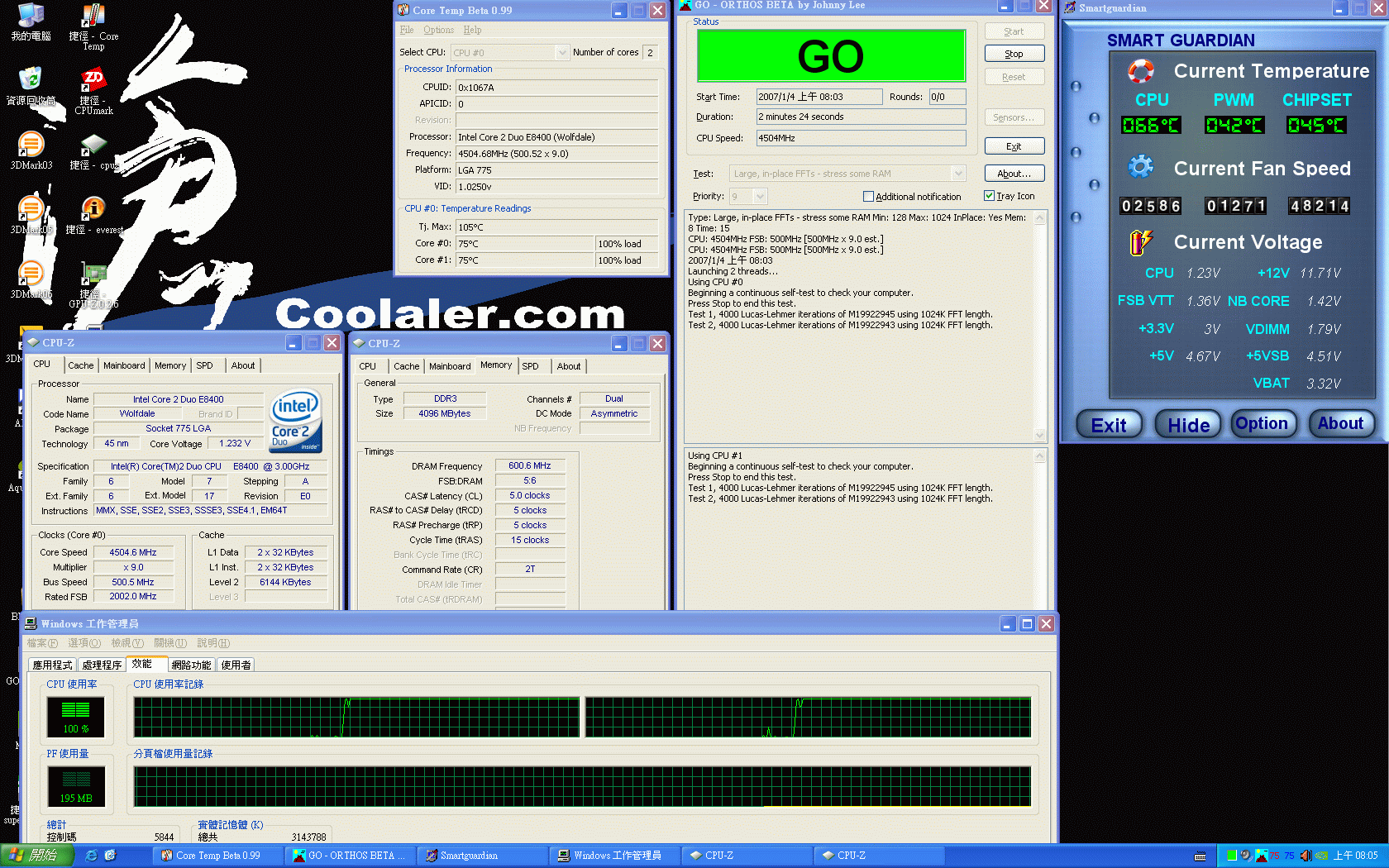Image resolution: width=1389 pixels, height=868 pixels.
Task: Open SPD tab in CPU-Z memory timings window
Action: click(530, 366)
